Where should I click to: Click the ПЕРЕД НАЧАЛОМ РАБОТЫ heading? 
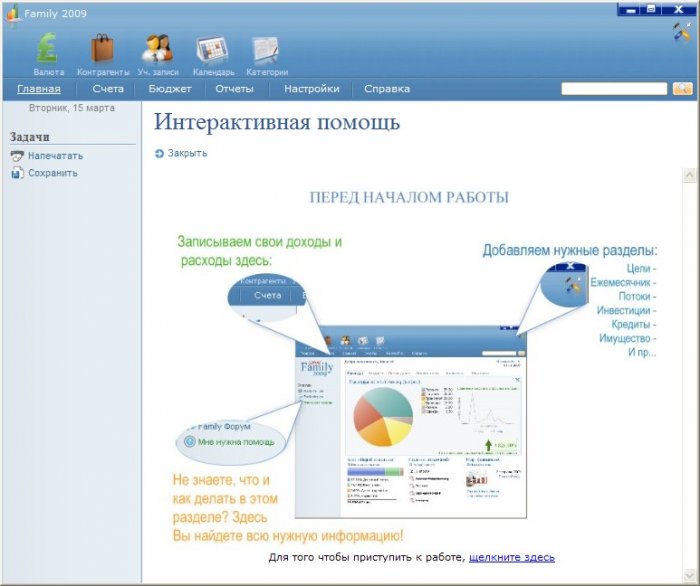pos(409,197)
